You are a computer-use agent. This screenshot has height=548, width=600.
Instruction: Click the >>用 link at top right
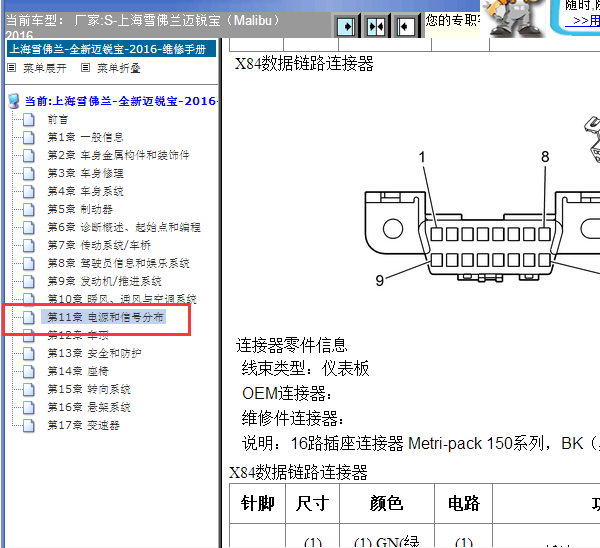pyautogui.click(x=582, y=20)
